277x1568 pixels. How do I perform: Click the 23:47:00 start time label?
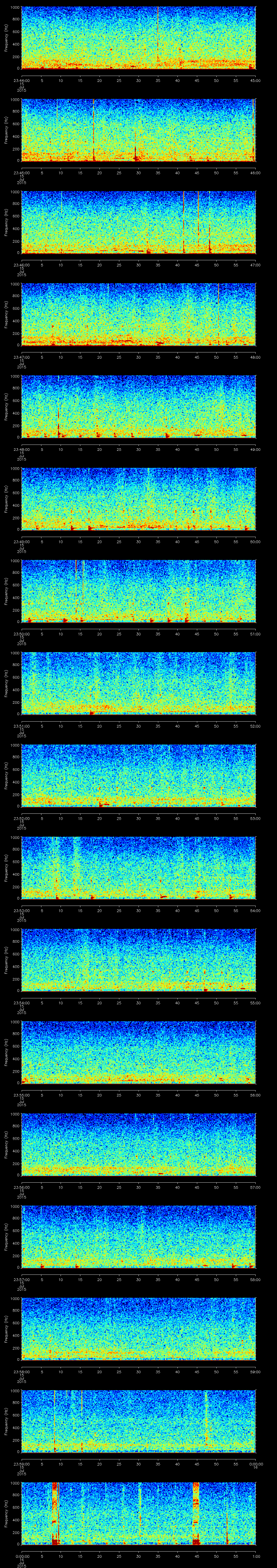tap(21, 357)
